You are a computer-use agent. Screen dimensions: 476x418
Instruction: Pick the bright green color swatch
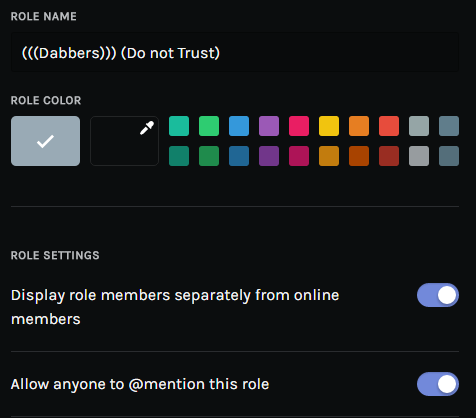(209, 126)
